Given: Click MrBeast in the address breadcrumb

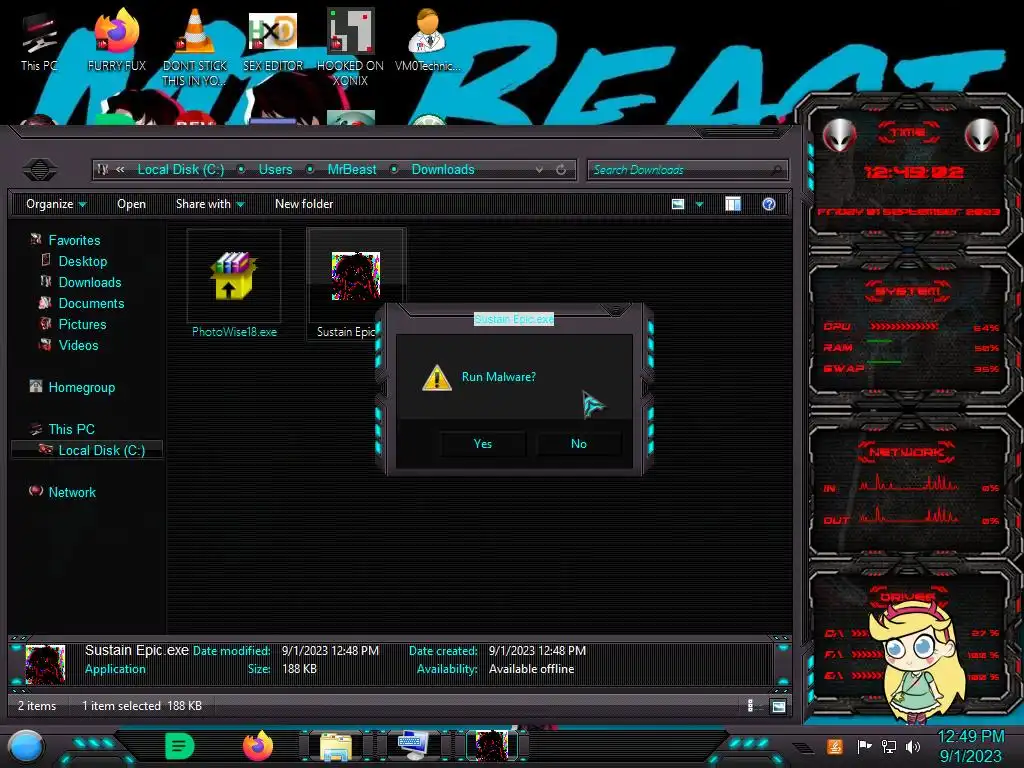Looking at the screenshot, I should (351, 170).
